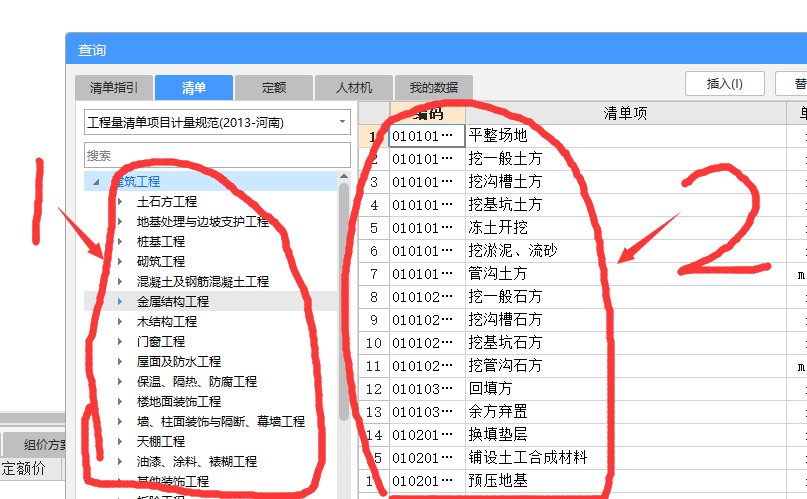Expand the 桩基工程 node
Image resolution: width=807 pixels, height=499 pixels.
[x=120, y=241]
